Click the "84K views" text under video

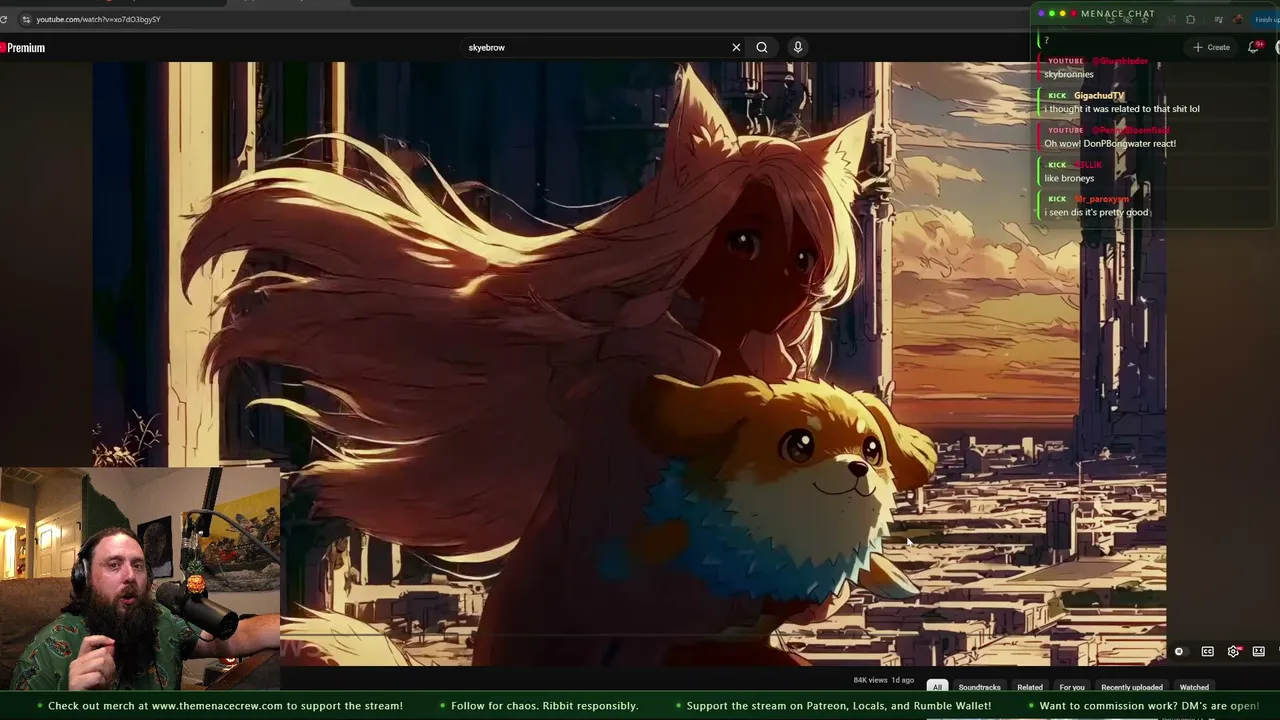point(870,680)
